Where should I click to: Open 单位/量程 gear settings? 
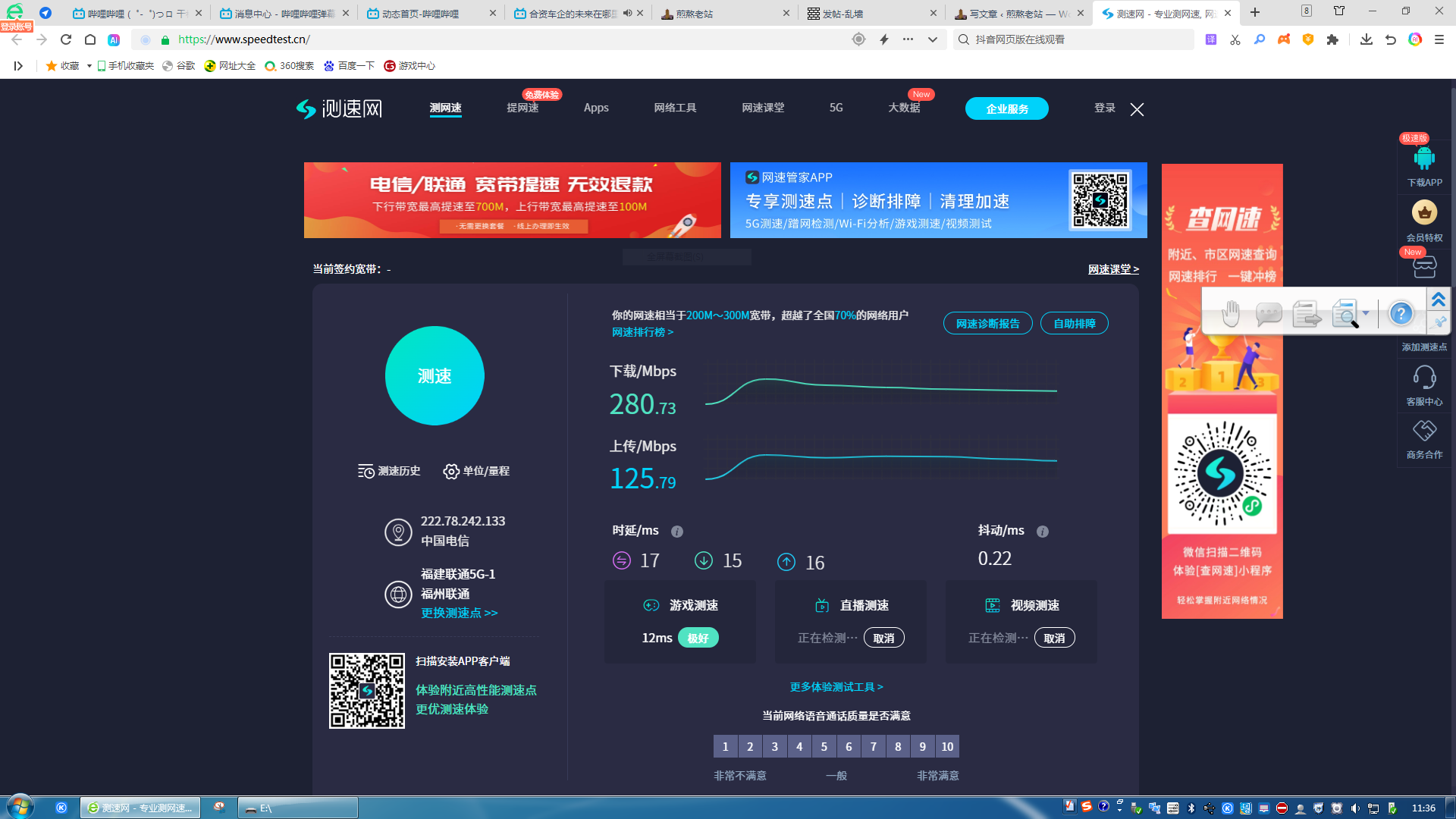coord(451,472)
